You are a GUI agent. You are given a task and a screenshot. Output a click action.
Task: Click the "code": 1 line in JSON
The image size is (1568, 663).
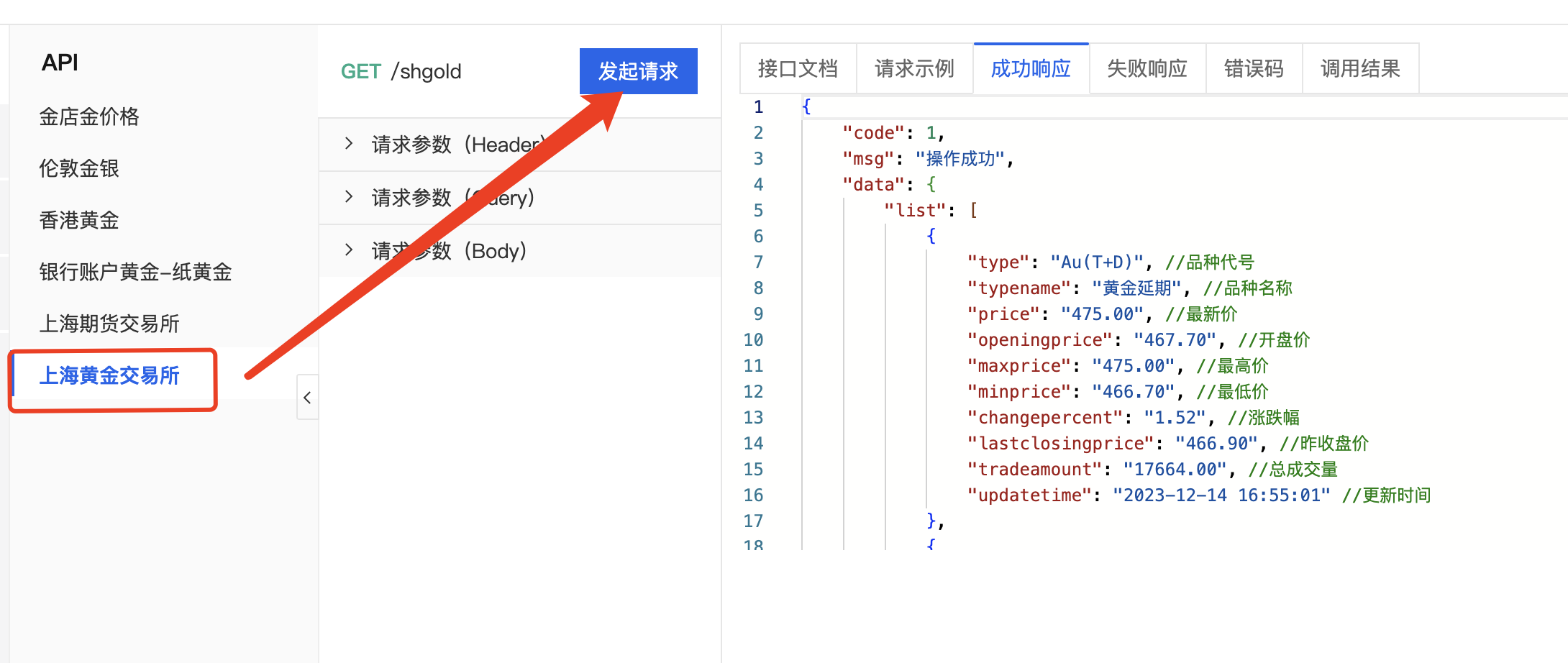(893, 133)
